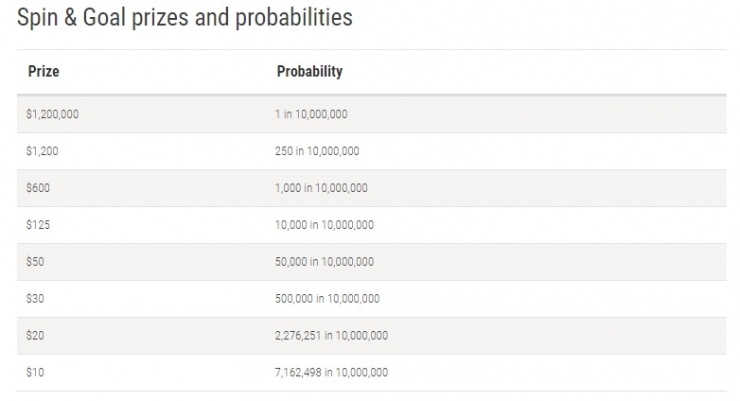
Task: Select the $1,200 prize cell
Action: (42, 151)
